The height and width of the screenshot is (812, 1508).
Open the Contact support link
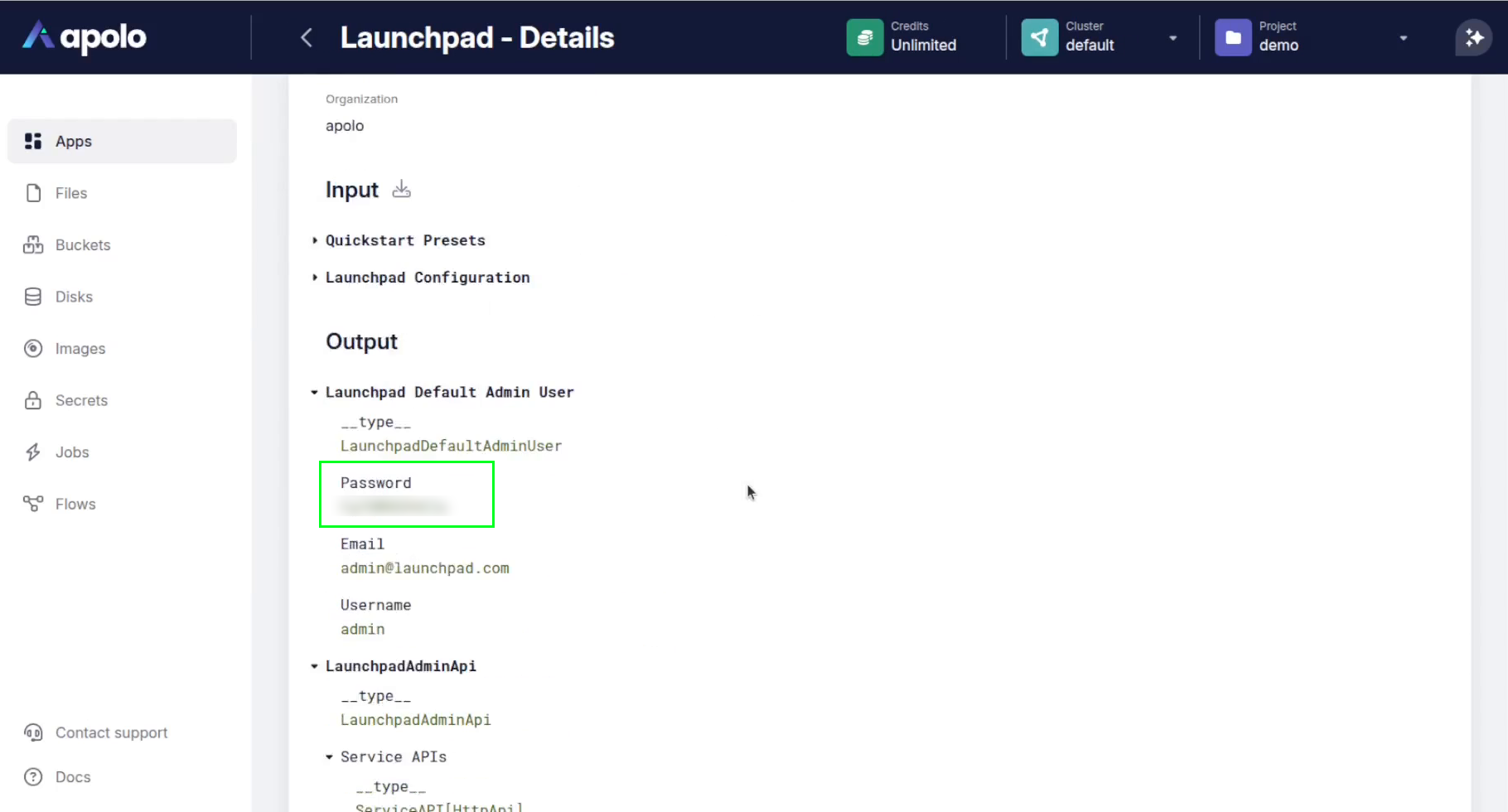(111, 733)
